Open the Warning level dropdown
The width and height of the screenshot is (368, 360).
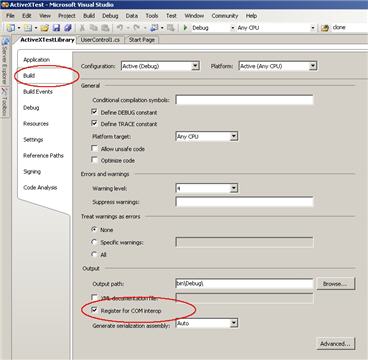coord(234,188)
